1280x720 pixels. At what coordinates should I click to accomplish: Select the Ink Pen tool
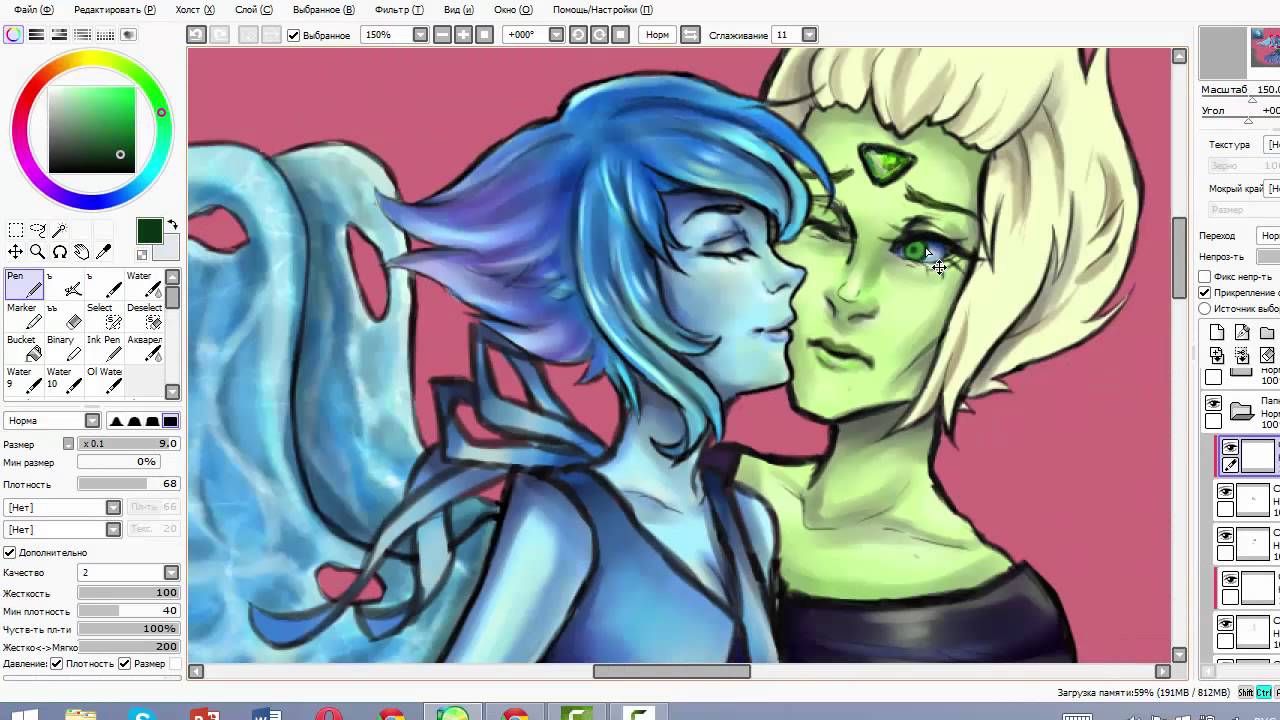click(x=104, y=349)
